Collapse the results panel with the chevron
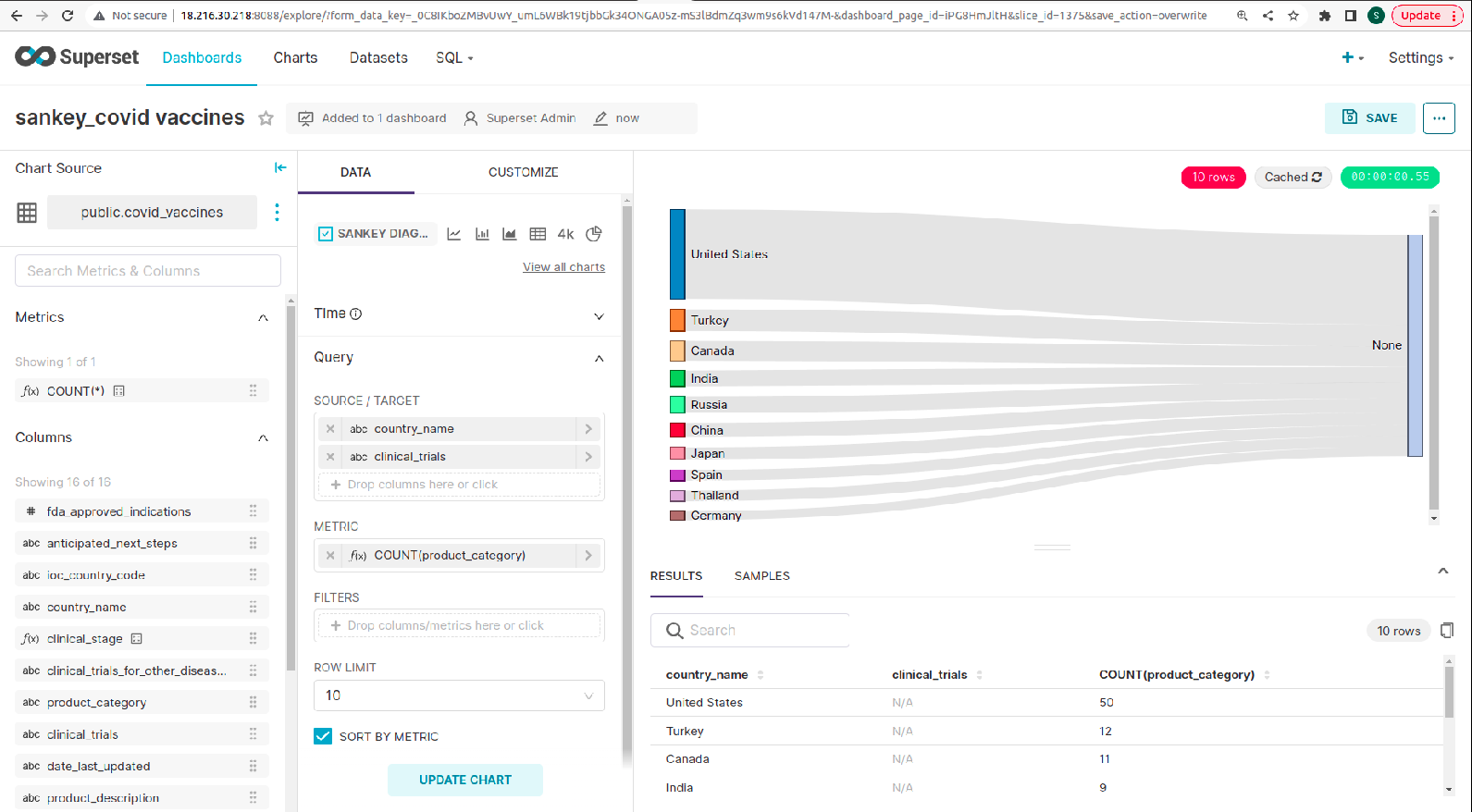 [1442, 571]
